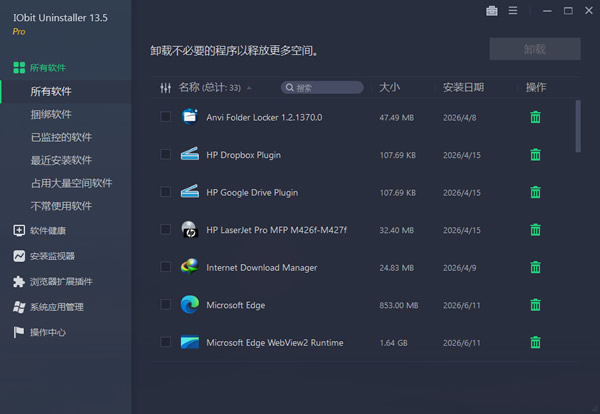Open 安装监视器 section
Screen dimensions: 600x414
pyautogui.click(x=52, y=256)
